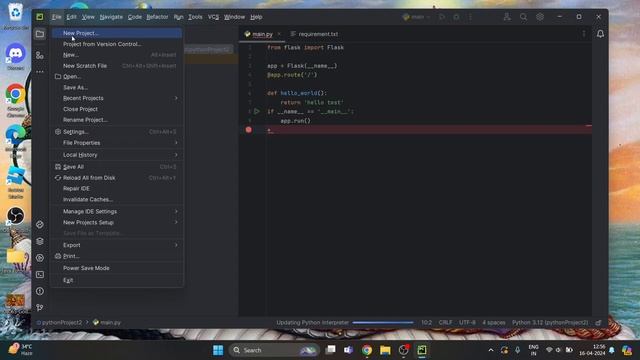Choose Rename Project... entry
Screen dimensions: 640x360
[x=117, y=120]
